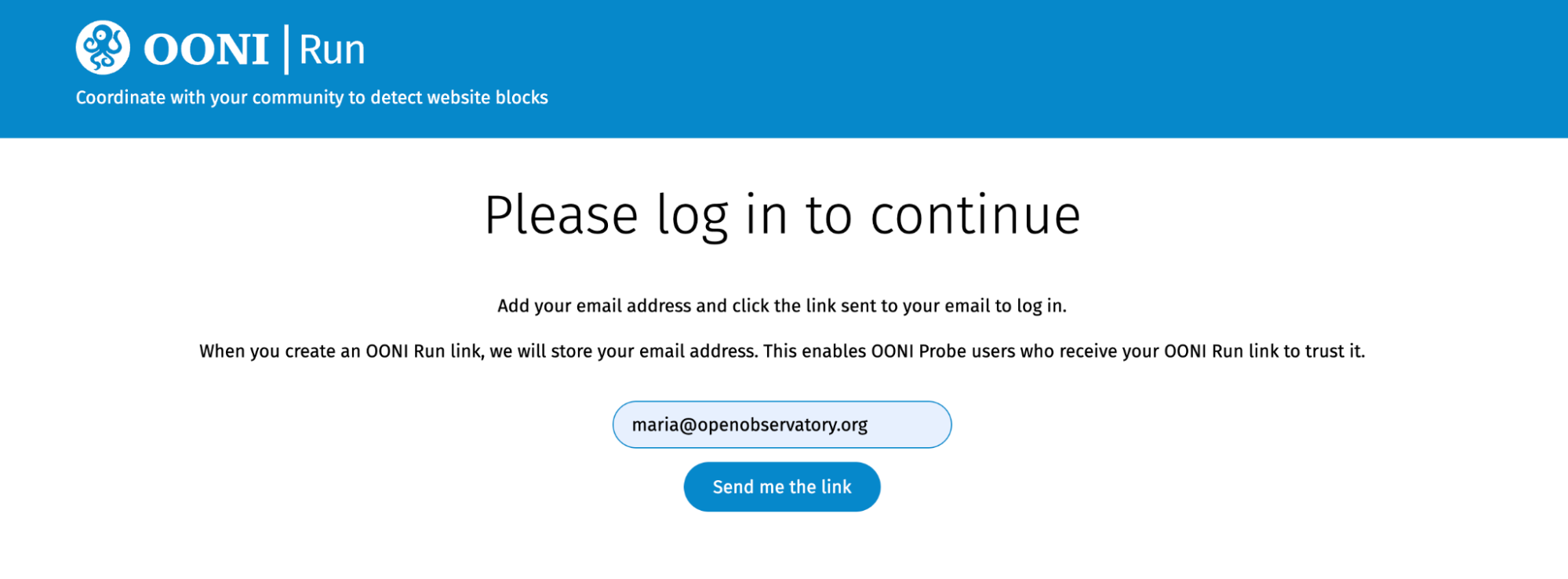Click the word 'continue' in the heading
Image resolution: width=1568 pixels, height=579 pixels.
pyautogui.click(x=975, y=215)
